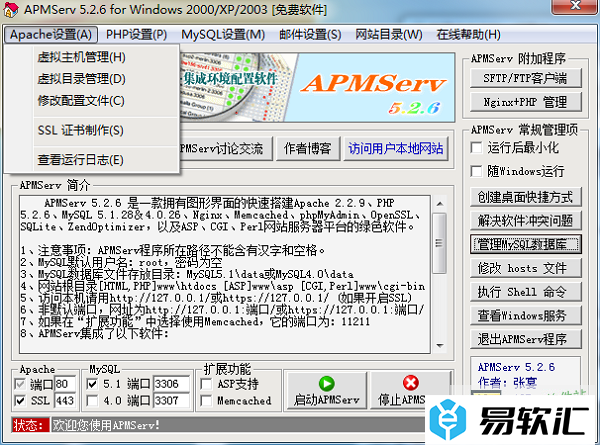Screen dimensions: 600x445
Task: Enable MySQL 4.0 checkbox
Action: tap(92, 401)
